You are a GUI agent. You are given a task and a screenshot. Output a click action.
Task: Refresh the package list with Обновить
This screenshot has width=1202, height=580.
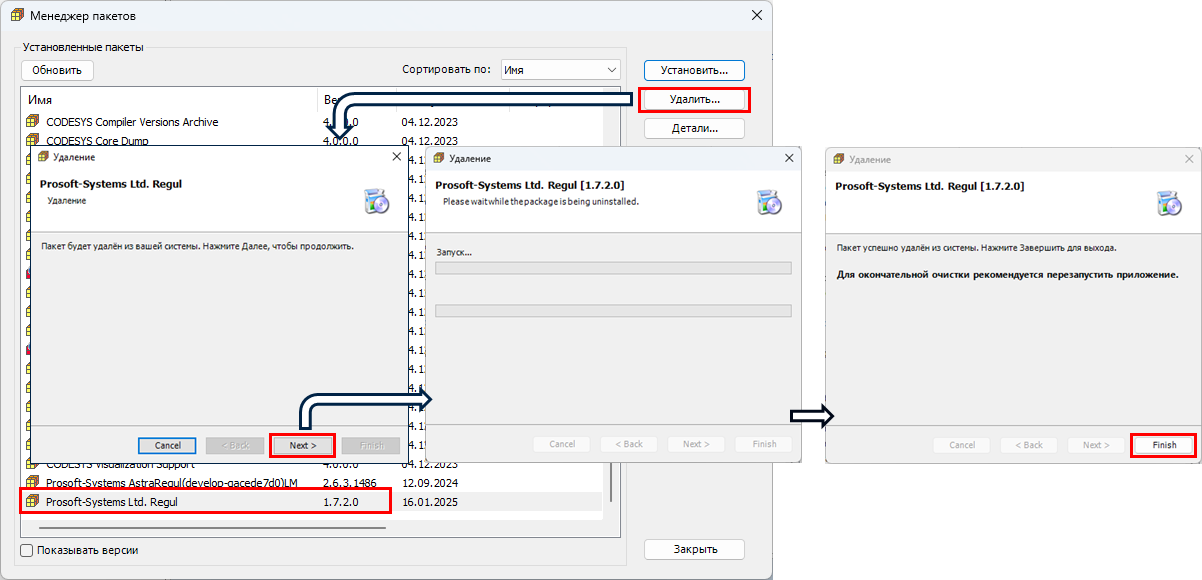click(57, 70)
